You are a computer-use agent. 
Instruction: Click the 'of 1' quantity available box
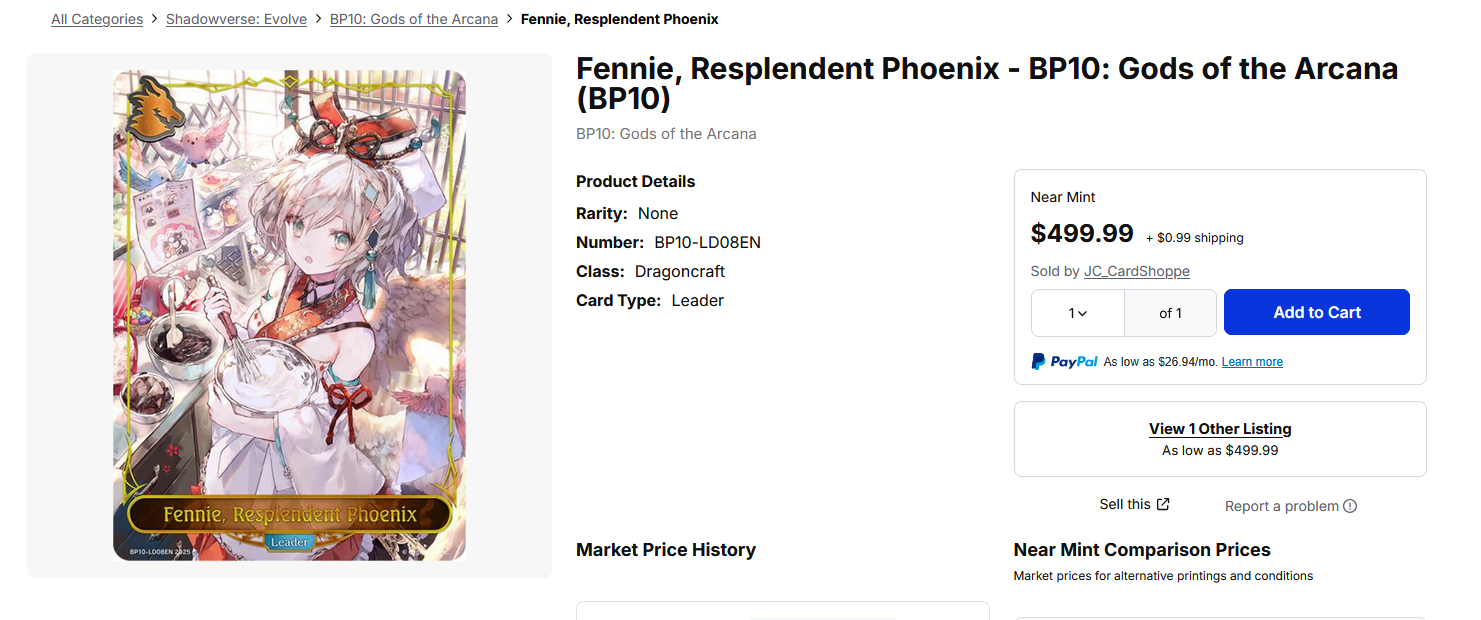tap(1170, 313)
